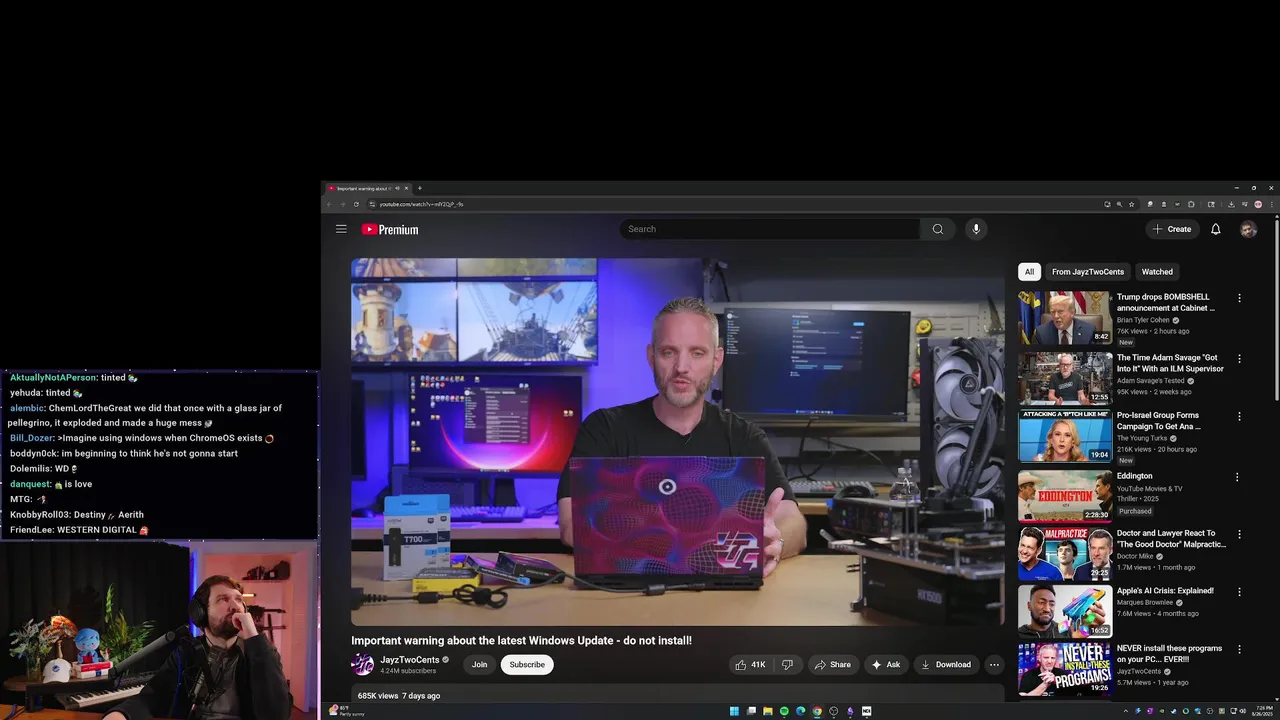Start voice search with microphone icon

[x=976, y=229]
